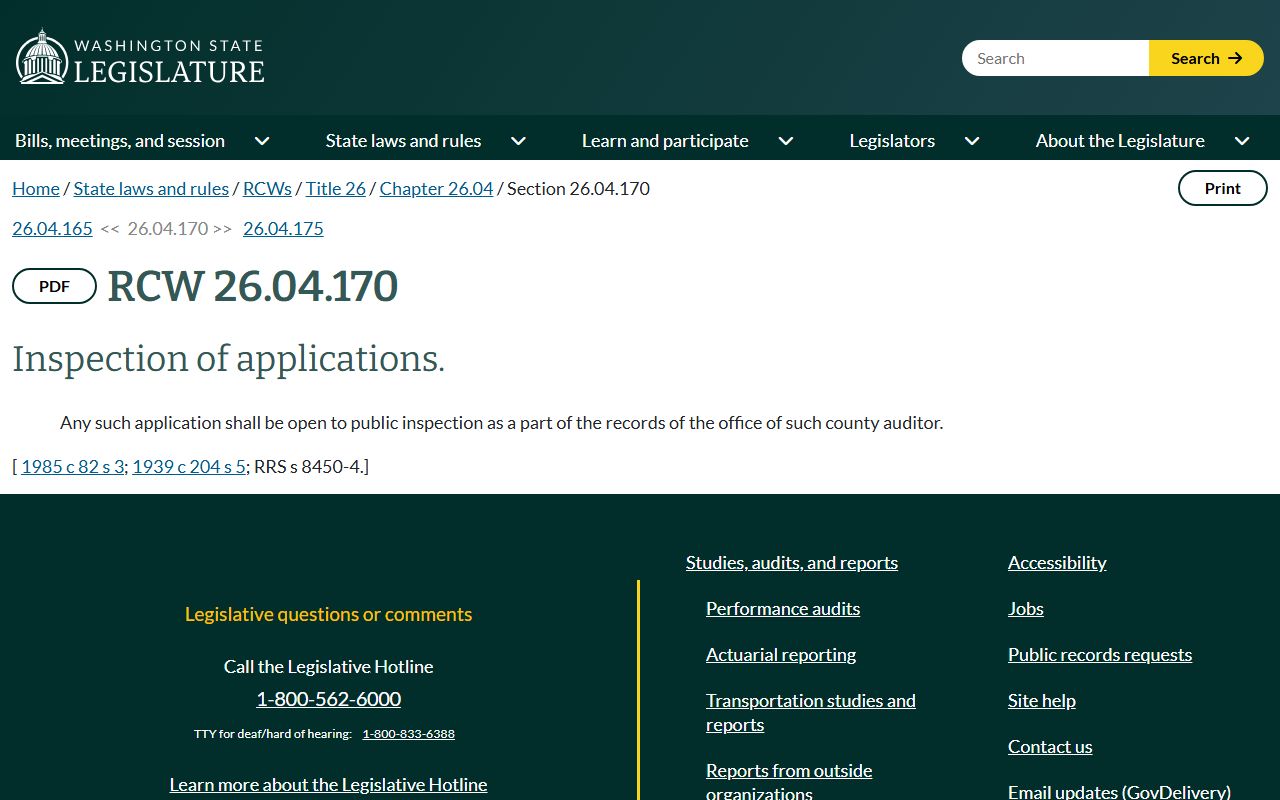Viewport: 1280px width, 800px height.
Task: Expand State laws and rules chevron
Action: (x=518, y=141)
